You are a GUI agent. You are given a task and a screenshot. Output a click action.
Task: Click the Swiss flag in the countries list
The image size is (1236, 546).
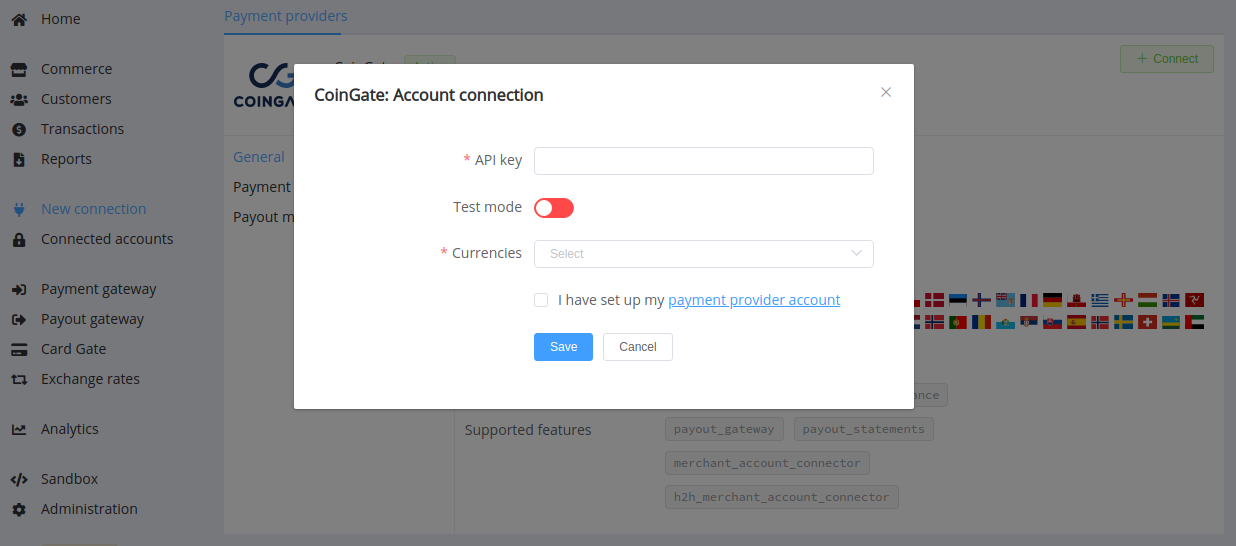pyautogui.click(x=1147, y=322)
